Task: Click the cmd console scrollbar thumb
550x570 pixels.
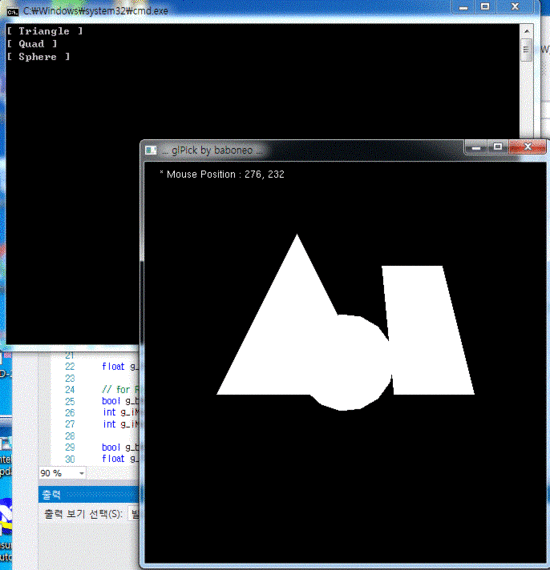Action: pyautogui.click(x=526, y=49)
